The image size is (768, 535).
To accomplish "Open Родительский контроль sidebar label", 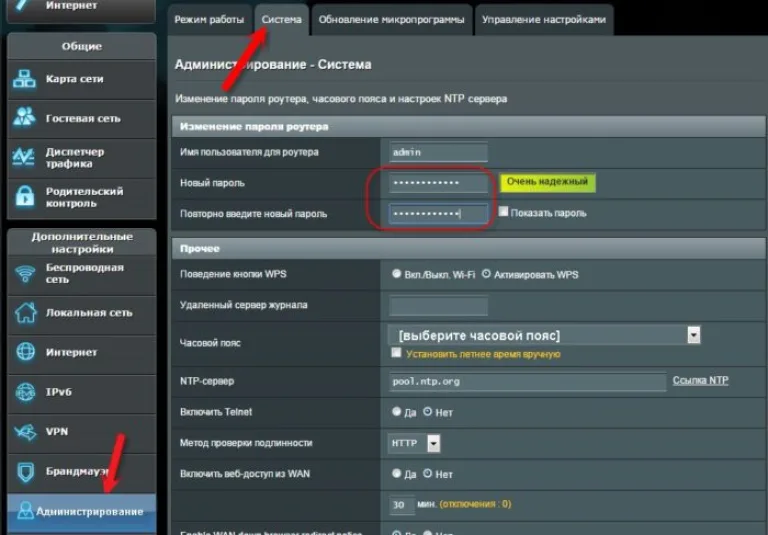I will (84, 197).
